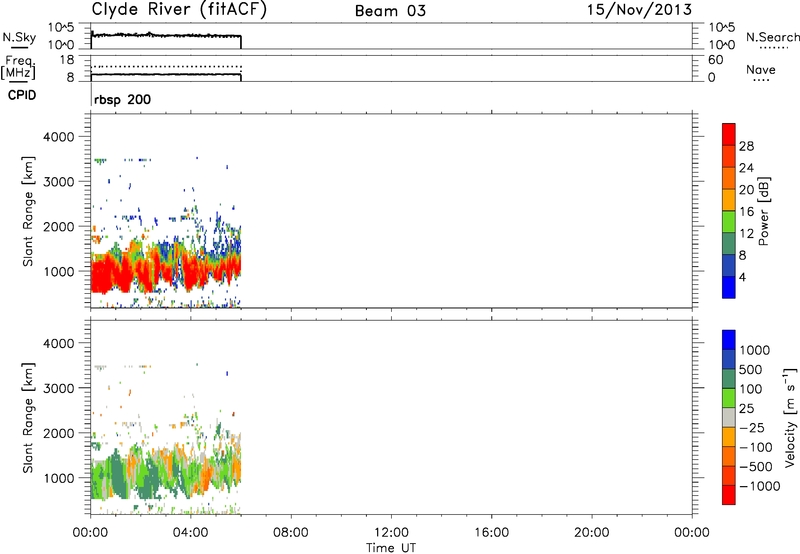Image resolution: width=800 pixels, height=554 pixels.
Task: Click the 04:00 time axis tick label
Action: coord(190,533)
